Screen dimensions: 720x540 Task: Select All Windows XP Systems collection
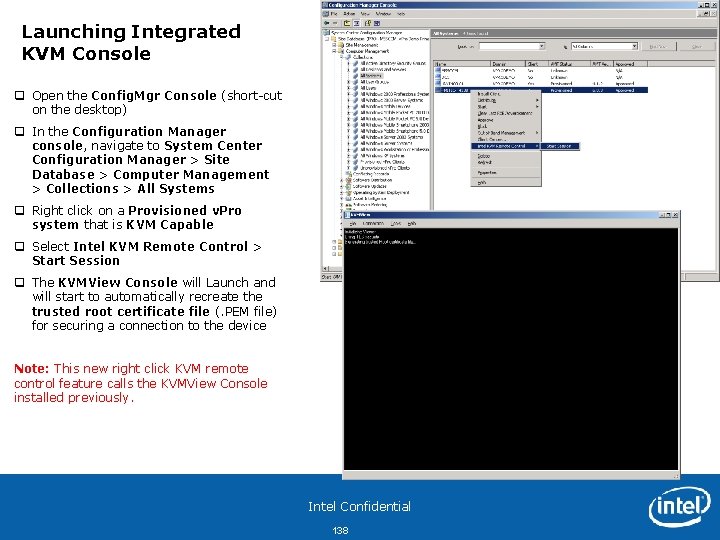tap(382, 156)
